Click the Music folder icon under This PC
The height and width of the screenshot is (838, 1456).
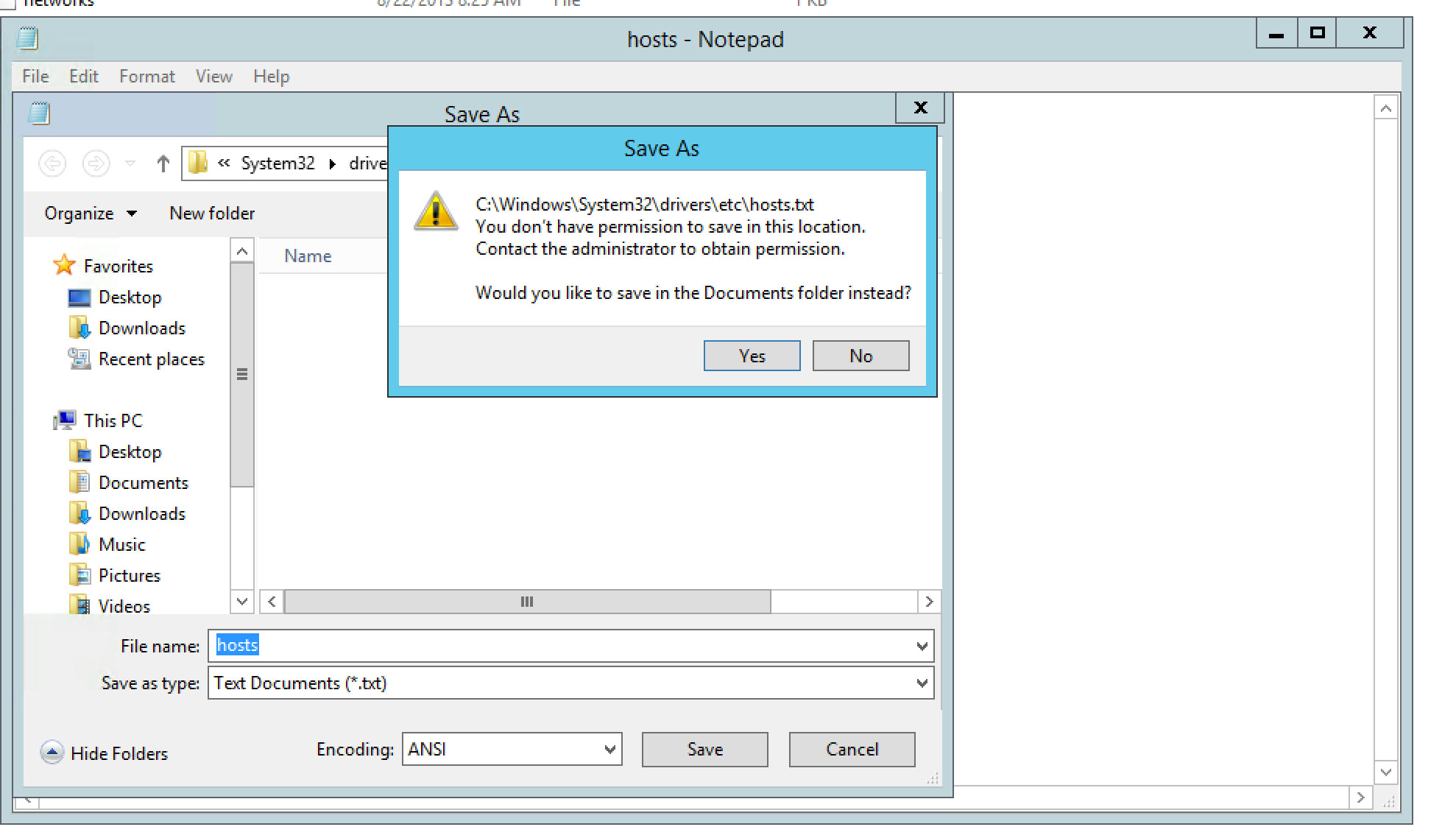tap(81, 544)
